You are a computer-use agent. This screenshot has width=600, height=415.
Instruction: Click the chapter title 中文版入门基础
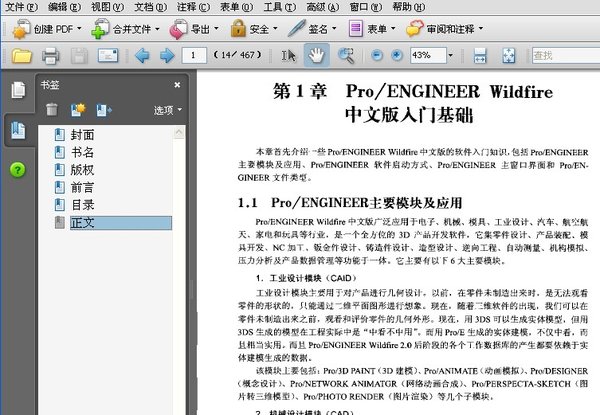409,115
